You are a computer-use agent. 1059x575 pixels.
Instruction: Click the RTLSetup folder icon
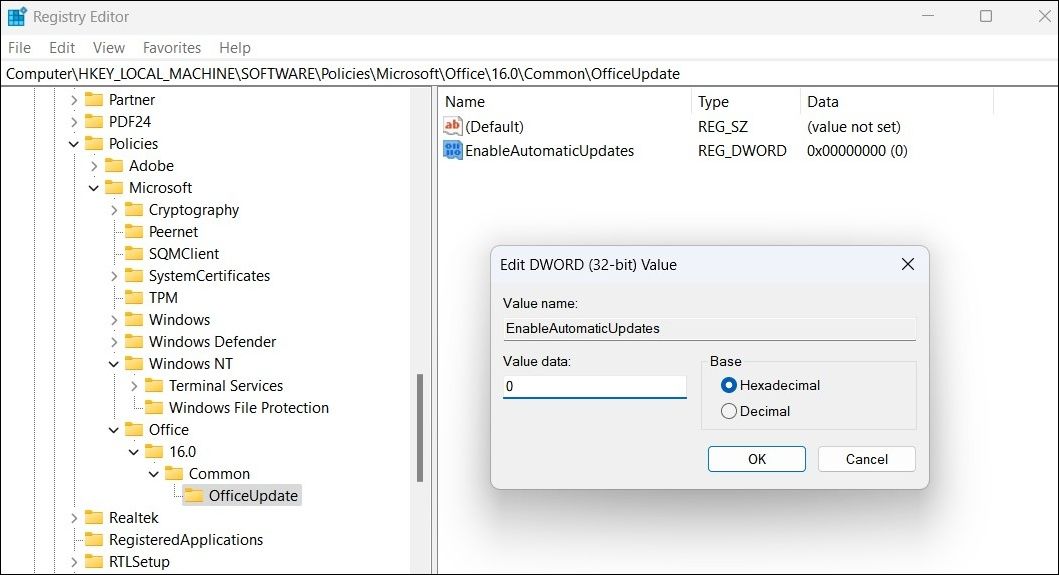click(94, 561)
